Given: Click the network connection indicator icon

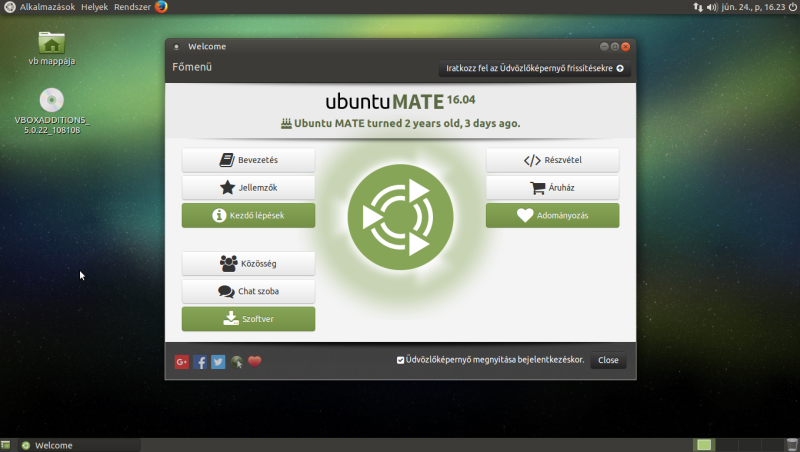Looking at the screenshot, I should [x=697, y=7].
